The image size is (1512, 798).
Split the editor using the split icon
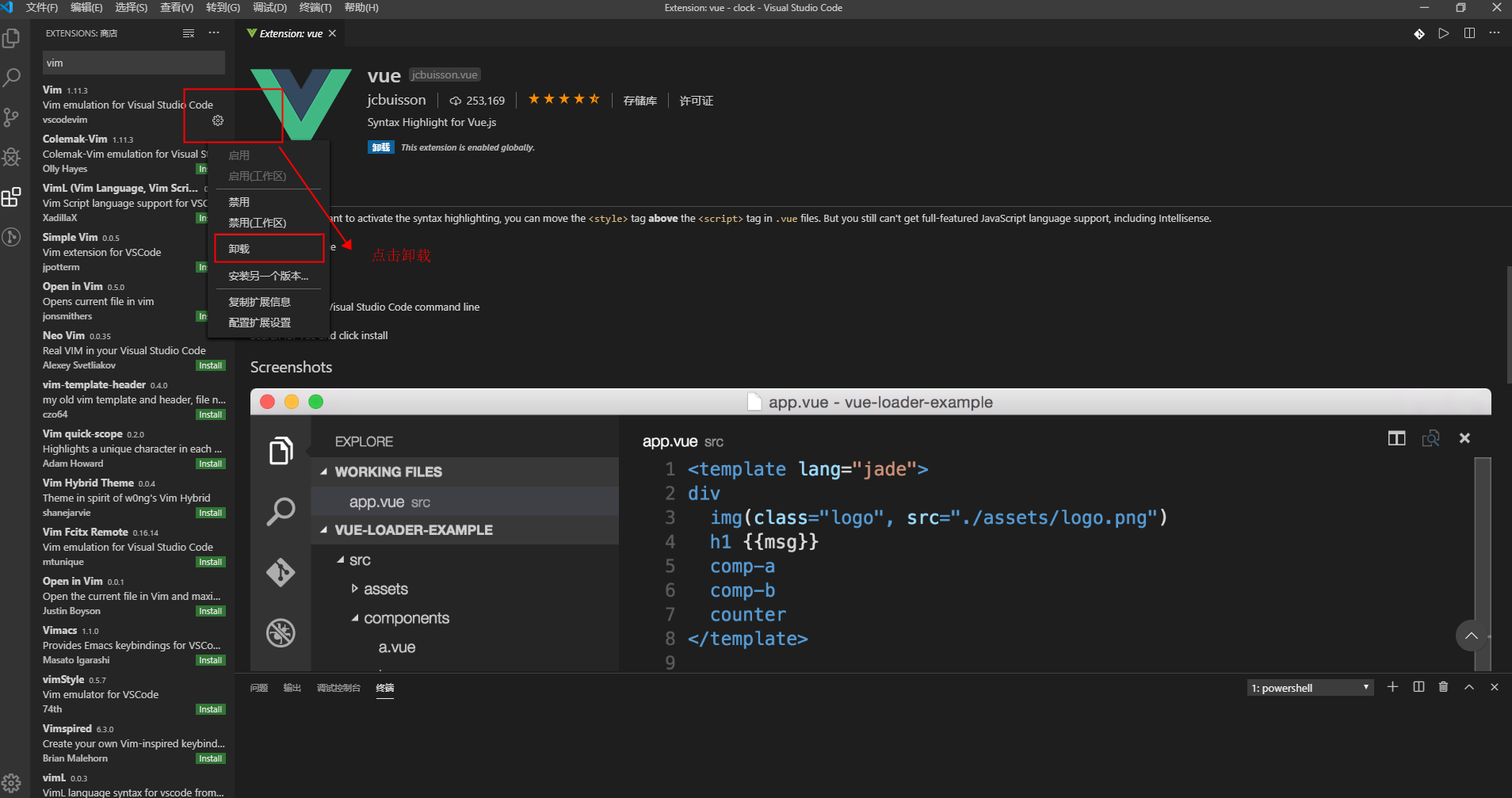[1469, 33]
